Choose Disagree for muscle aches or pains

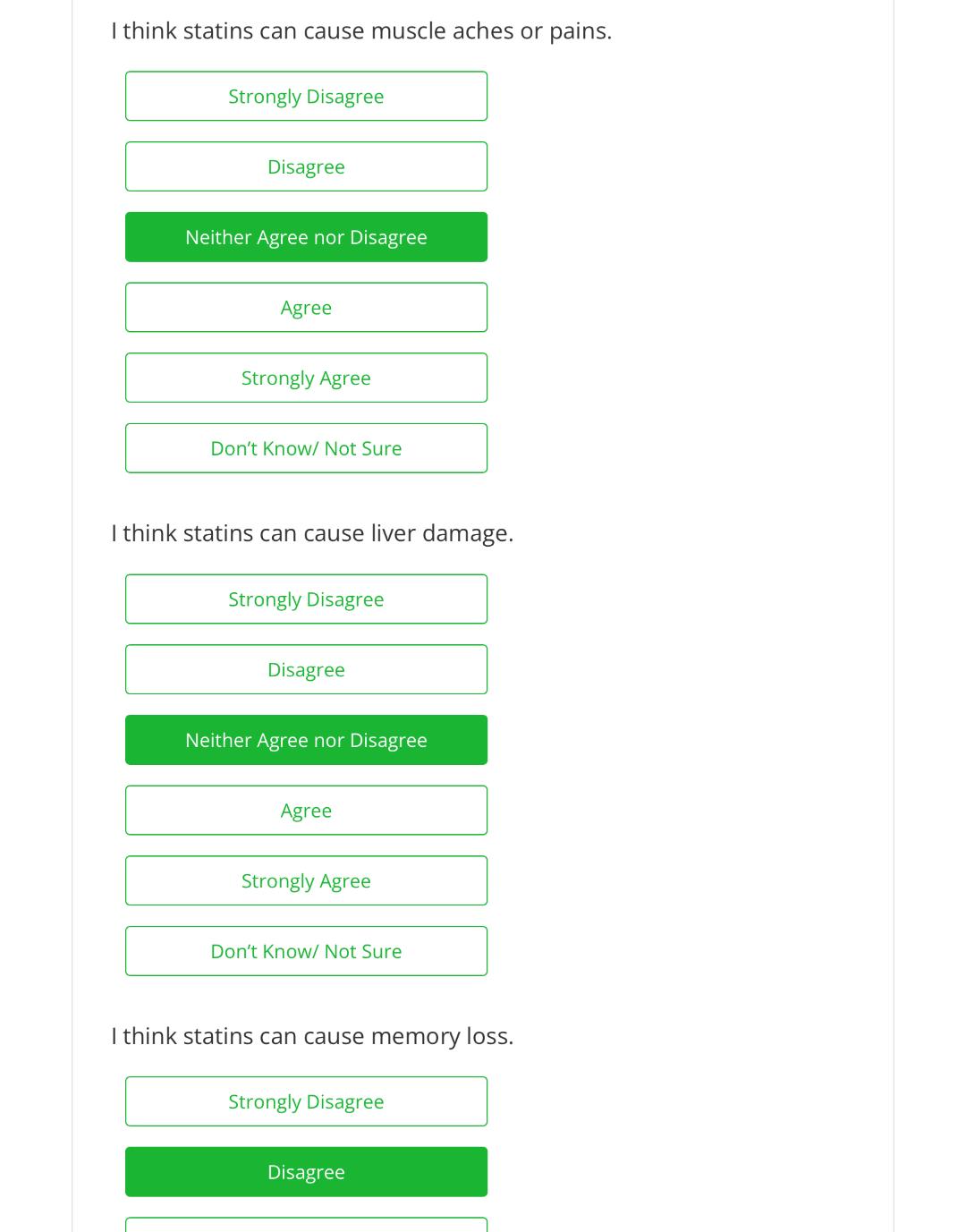point(306,166)
